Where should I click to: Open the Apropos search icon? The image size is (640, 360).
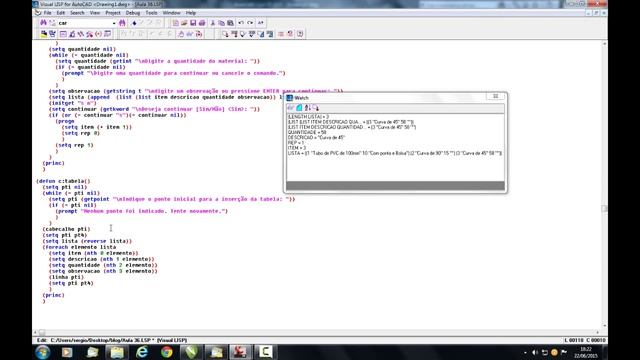coord(98,34)
